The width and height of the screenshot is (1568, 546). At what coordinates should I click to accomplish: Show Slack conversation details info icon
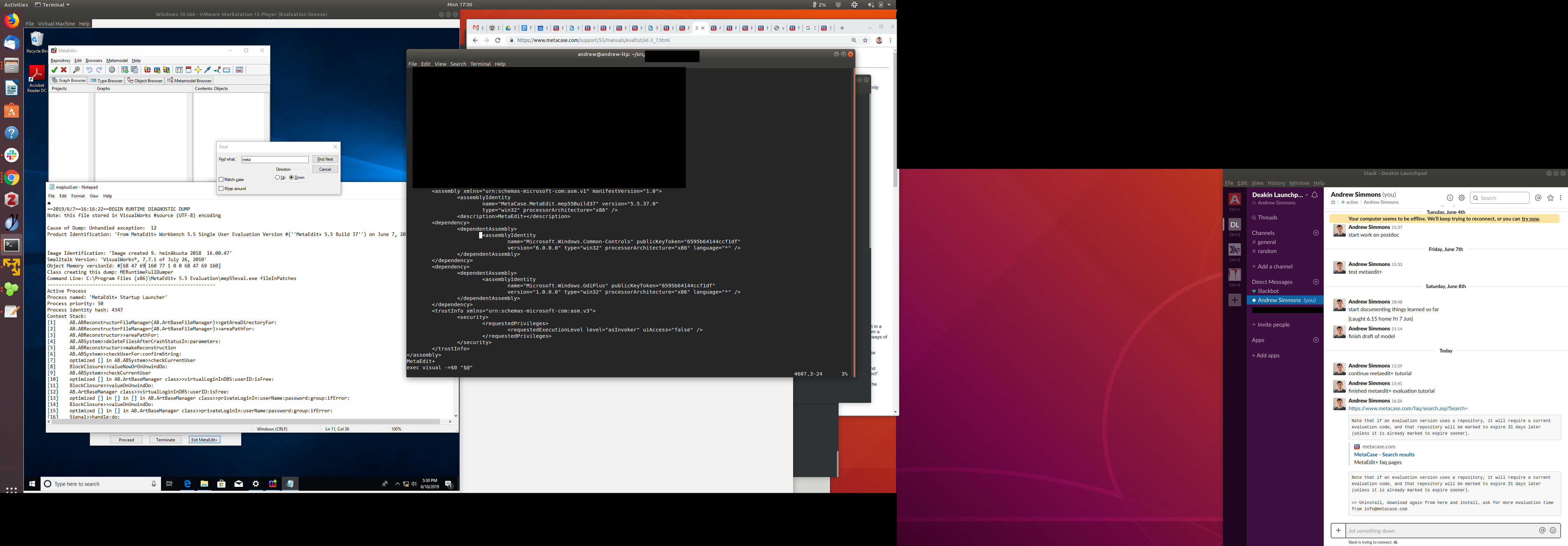pyautogui.click(x=1450, y=198)
